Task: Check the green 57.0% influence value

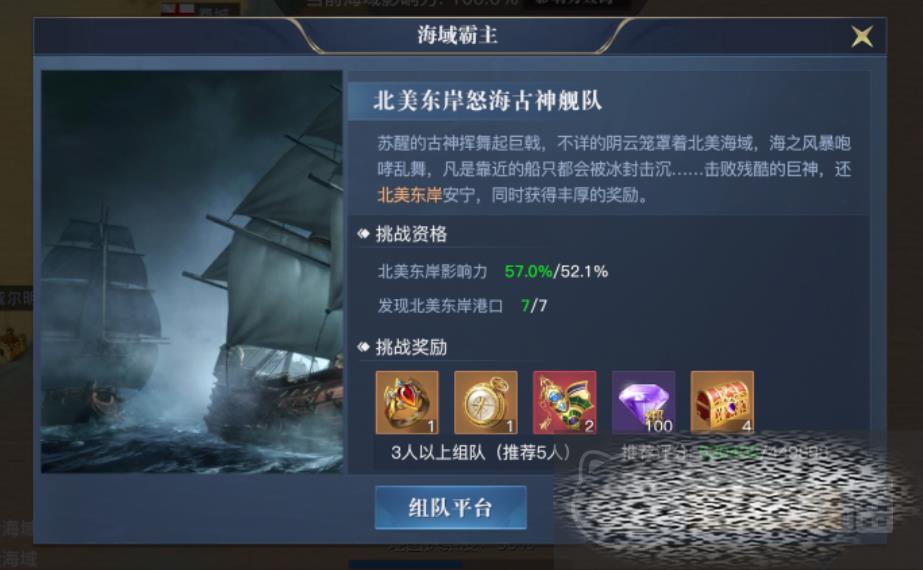Action: pos(528,271)
